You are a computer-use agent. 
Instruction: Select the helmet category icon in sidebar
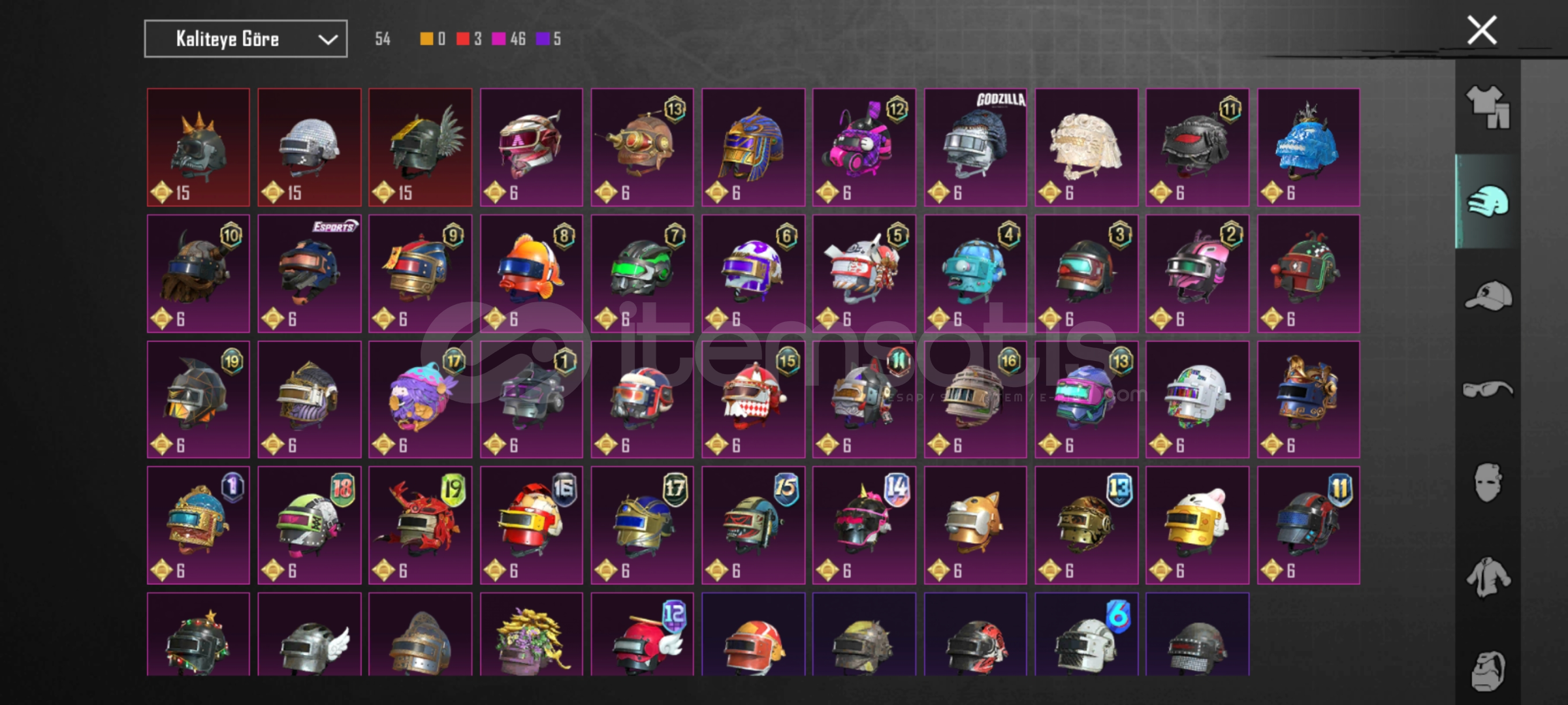point(1488,201)
